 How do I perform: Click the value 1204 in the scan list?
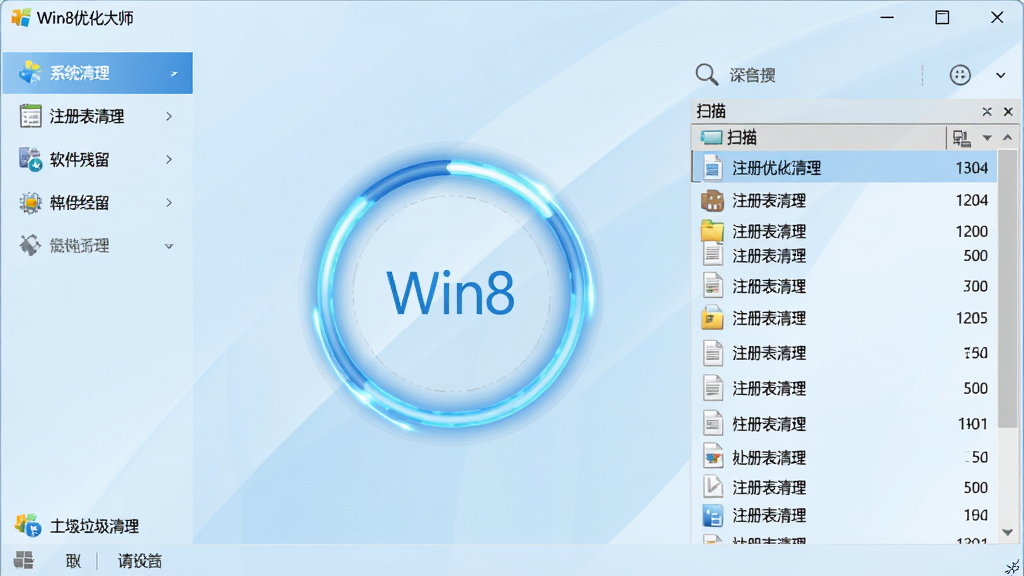[972, 200]
